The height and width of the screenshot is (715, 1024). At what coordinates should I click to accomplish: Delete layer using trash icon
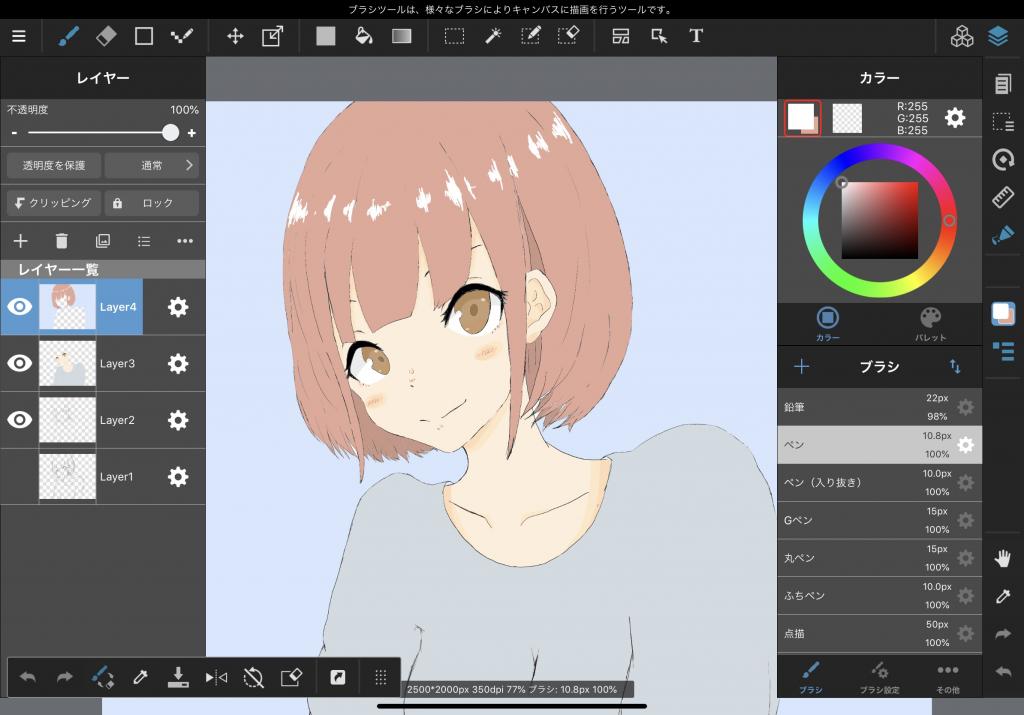coord(61,241)
